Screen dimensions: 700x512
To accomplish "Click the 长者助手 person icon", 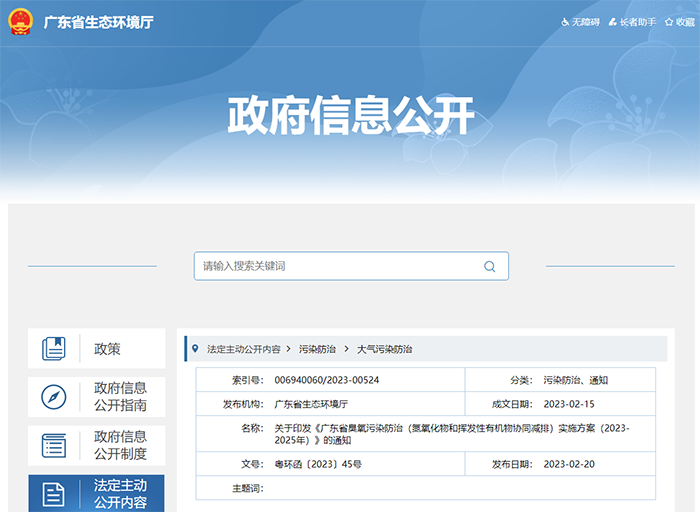I will click(x=612, y=22).
